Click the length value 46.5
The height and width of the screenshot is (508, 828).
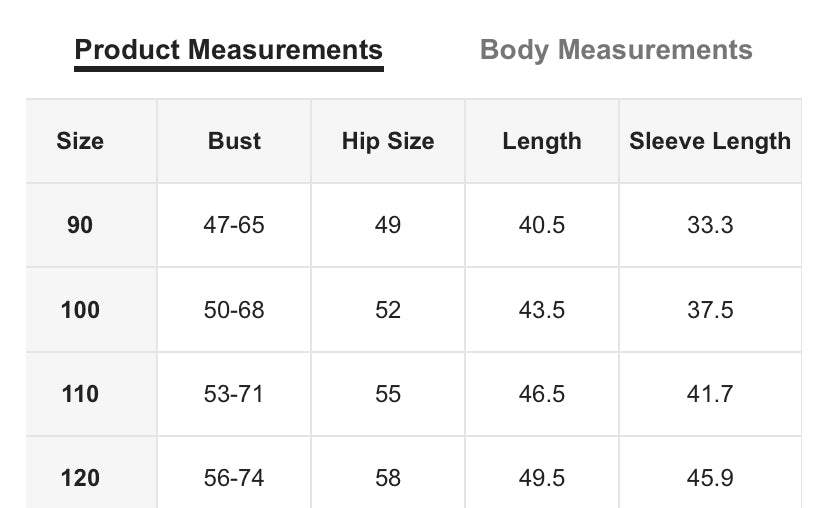coord(542,394)
